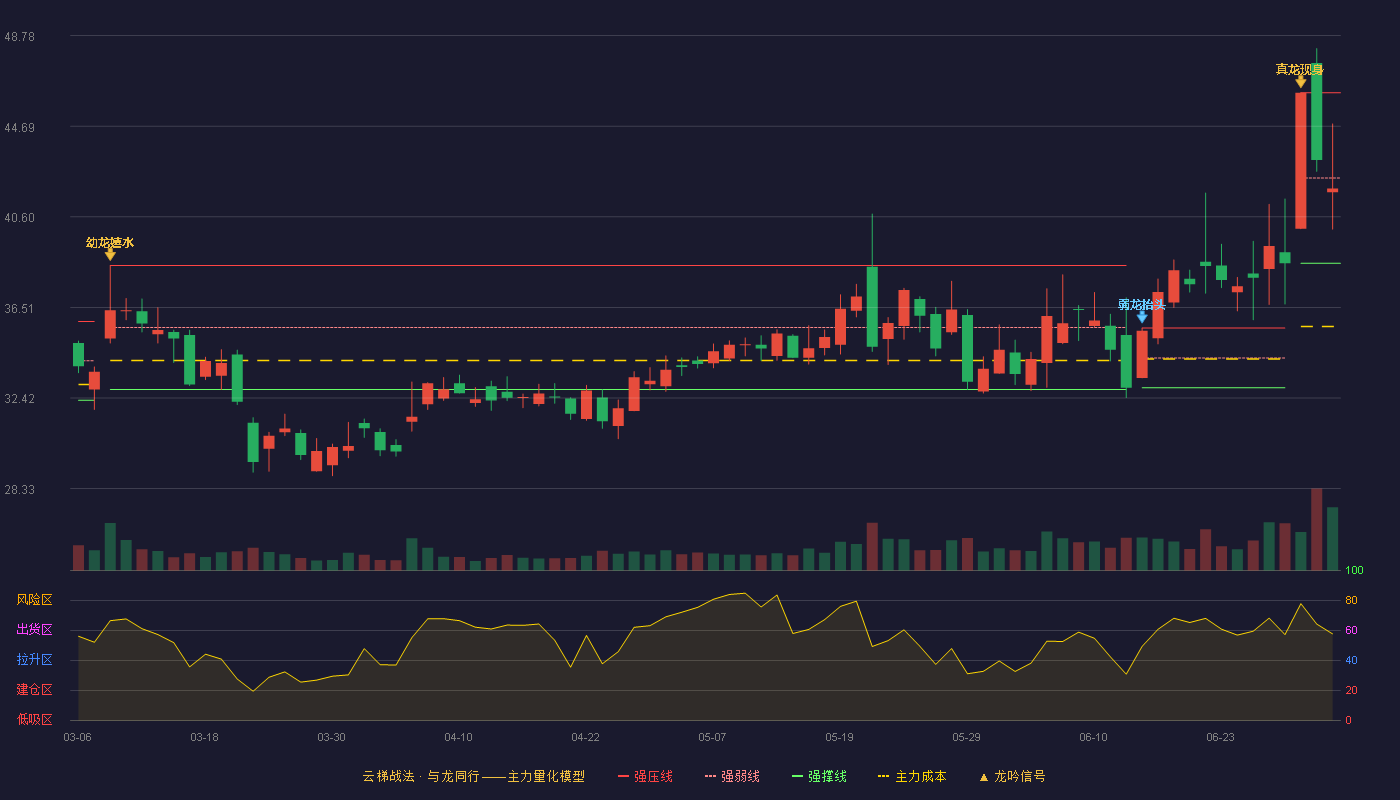Click the 真龙现身 signal arrow marker
This screenshot has width=1400, height=800.
coord(1300,82)
